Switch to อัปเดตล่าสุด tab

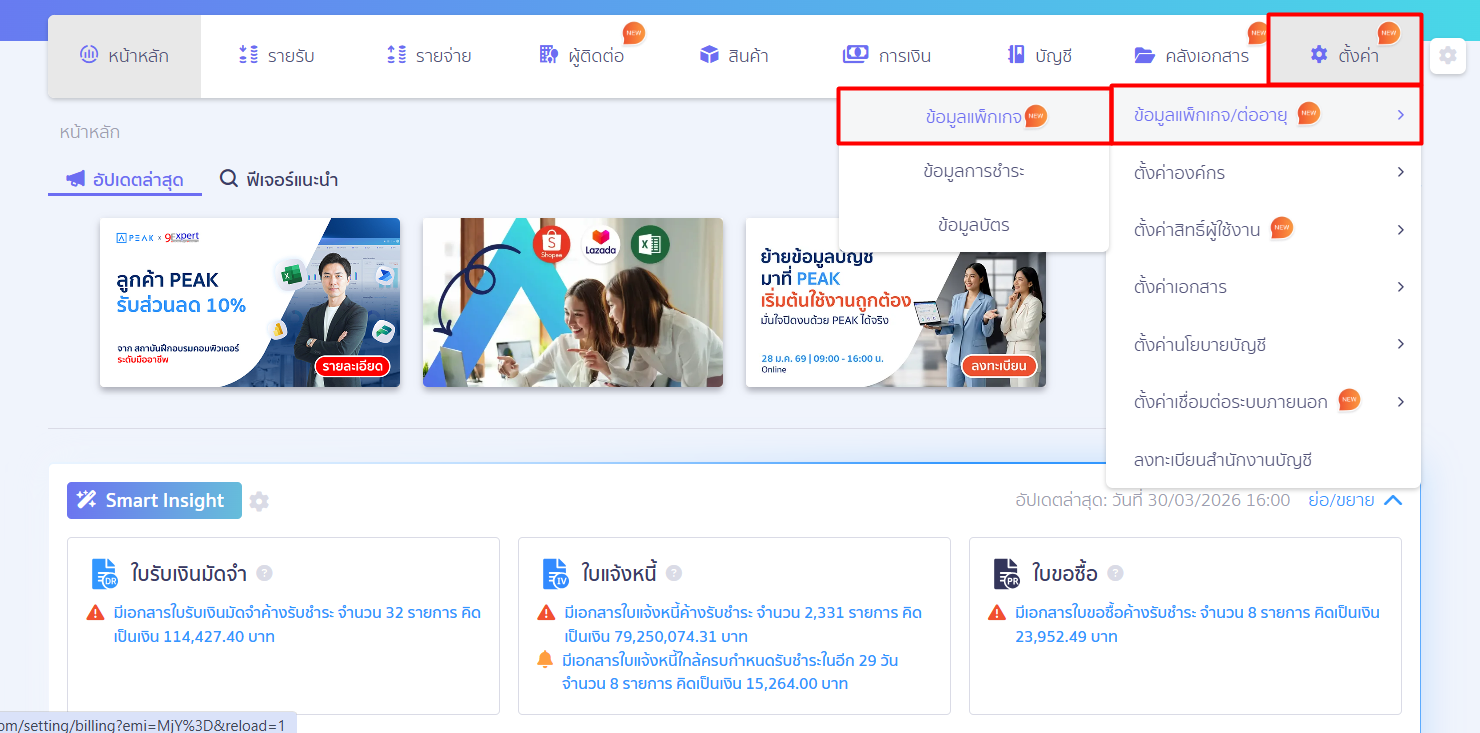coord(125,180)
